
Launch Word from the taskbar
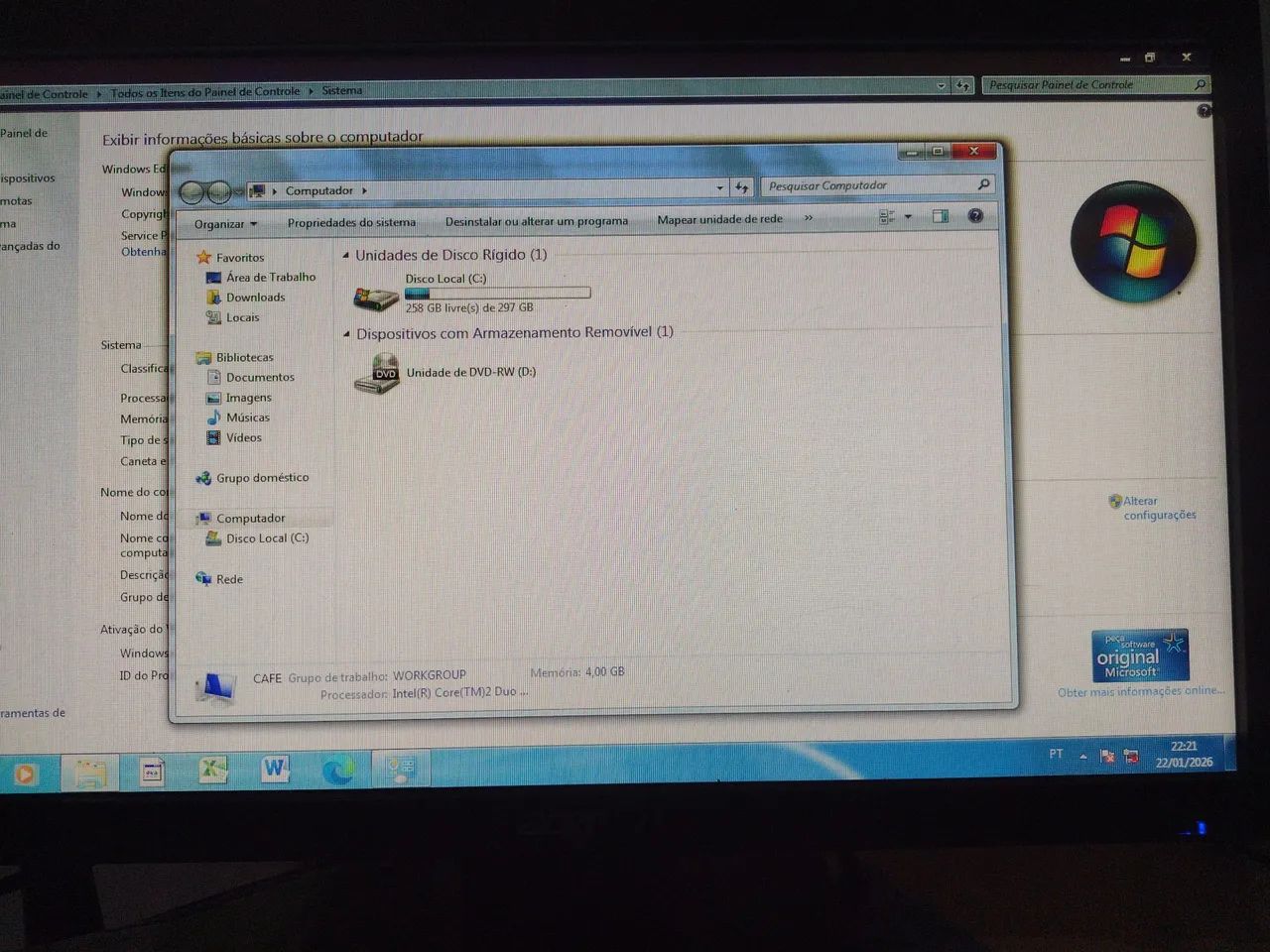(276, 771)
